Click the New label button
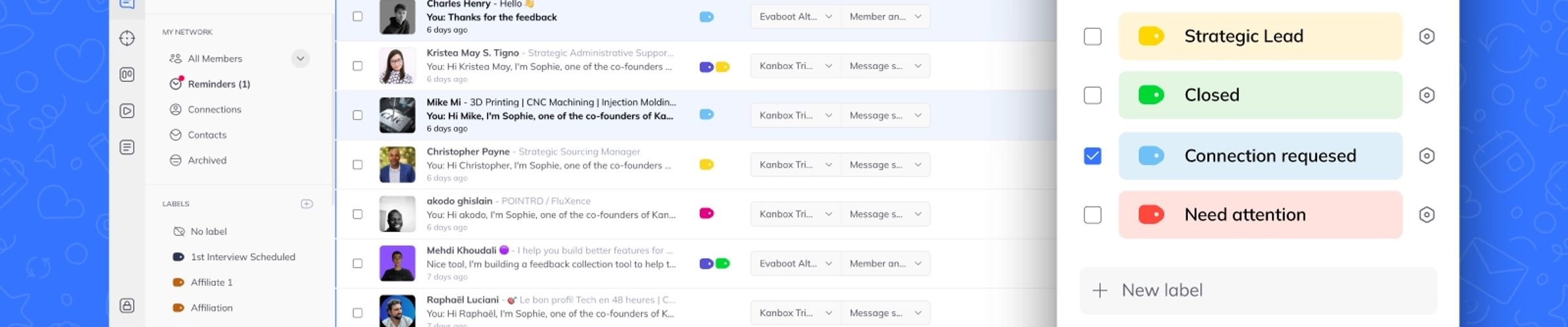Image resolution: width=1568 pixels, height=327 pixels. coord(1258,290)
